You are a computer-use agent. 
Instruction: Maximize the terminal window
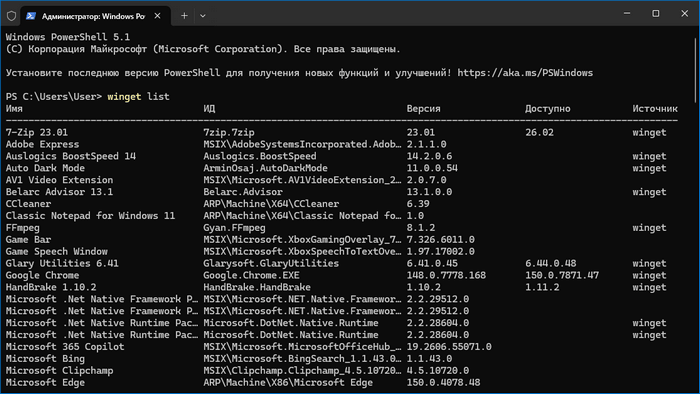point(655,13)
